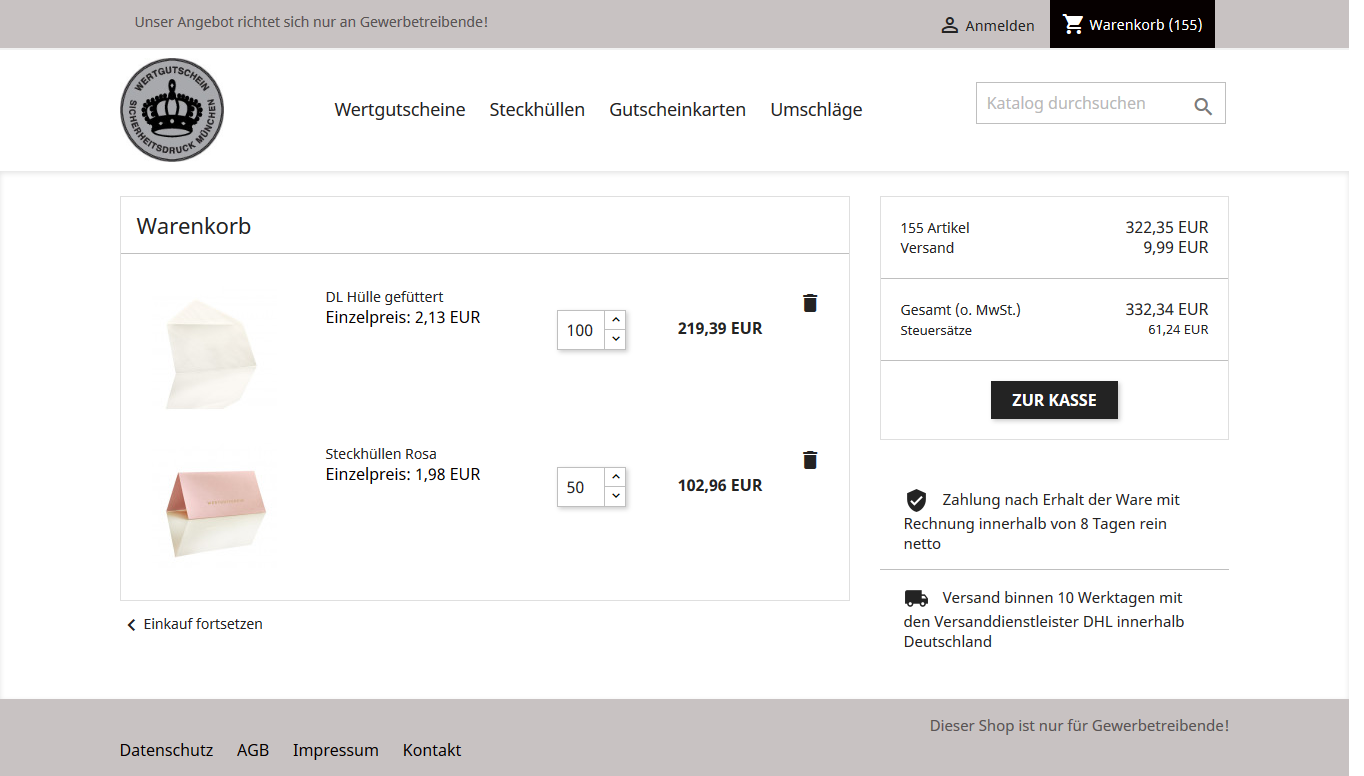Click the 9,99 EUR shipping cost
1364x776 pixels.
coord(1176,248)
